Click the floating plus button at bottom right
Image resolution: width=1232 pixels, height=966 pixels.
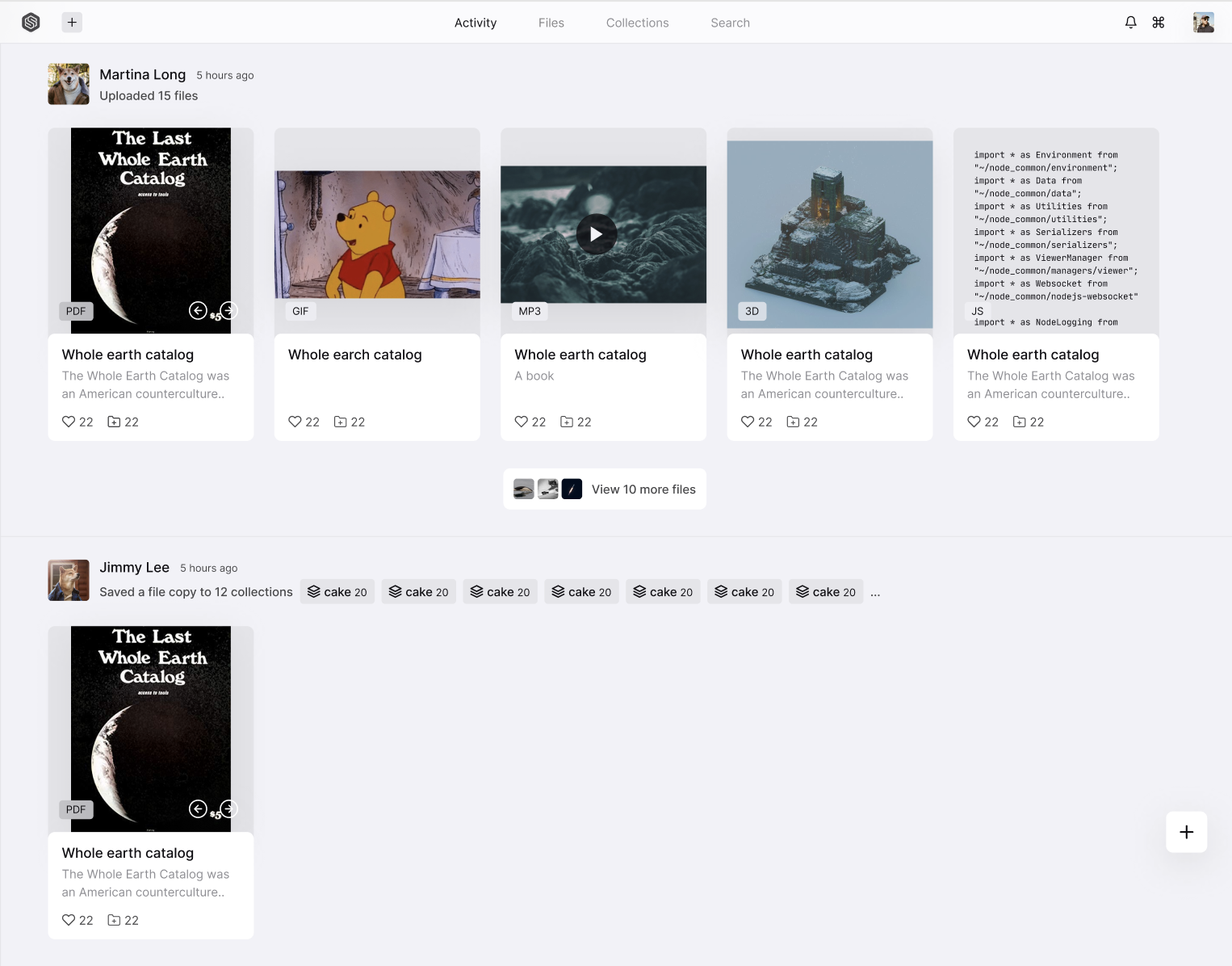[1187, 832]
